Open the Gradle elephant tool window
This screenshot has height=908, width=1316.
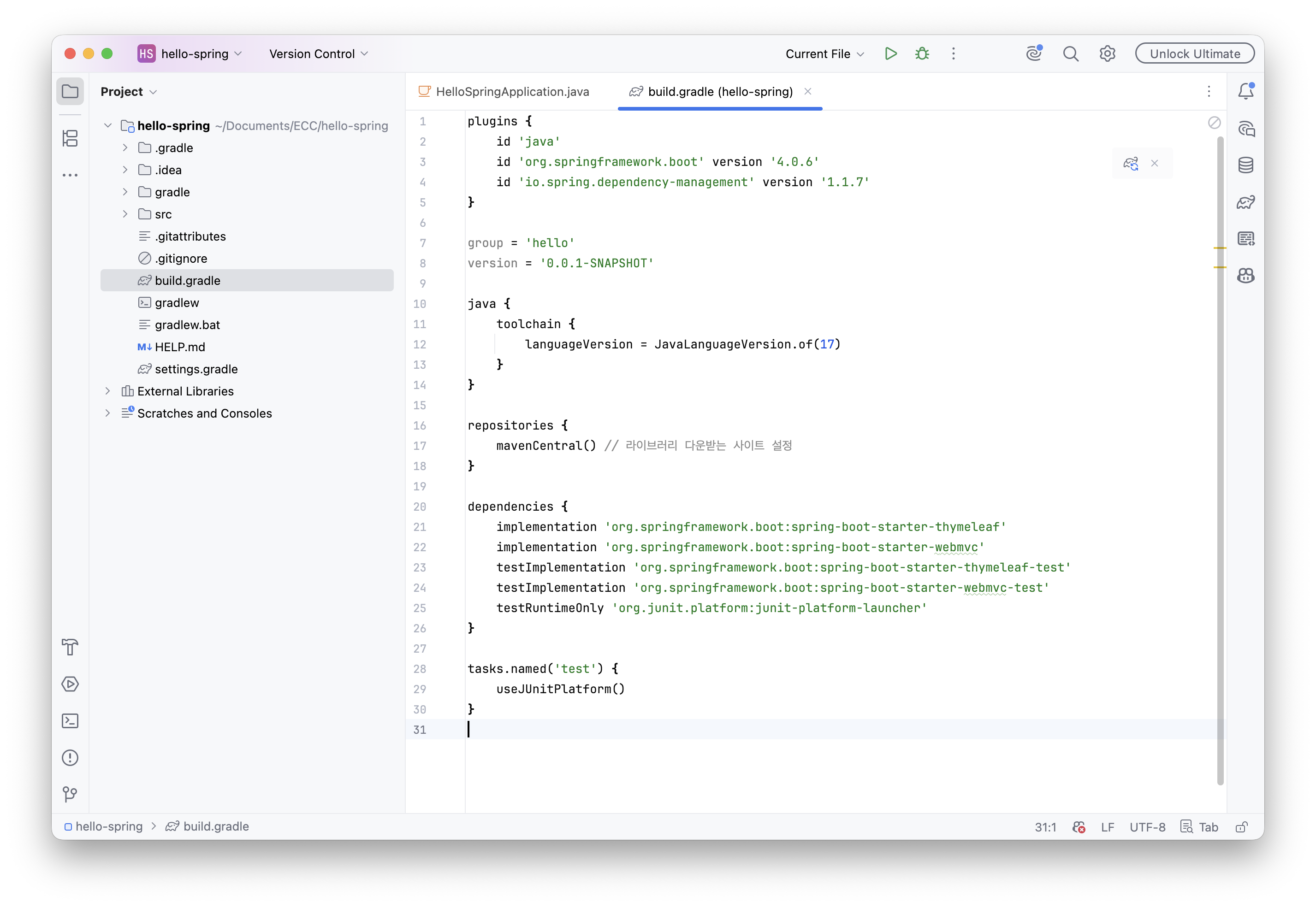coord(1246,202)
